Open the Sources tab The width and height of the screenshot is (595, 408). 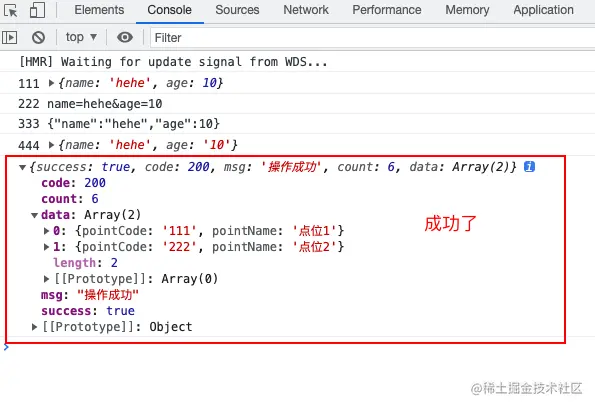(237, 10)
